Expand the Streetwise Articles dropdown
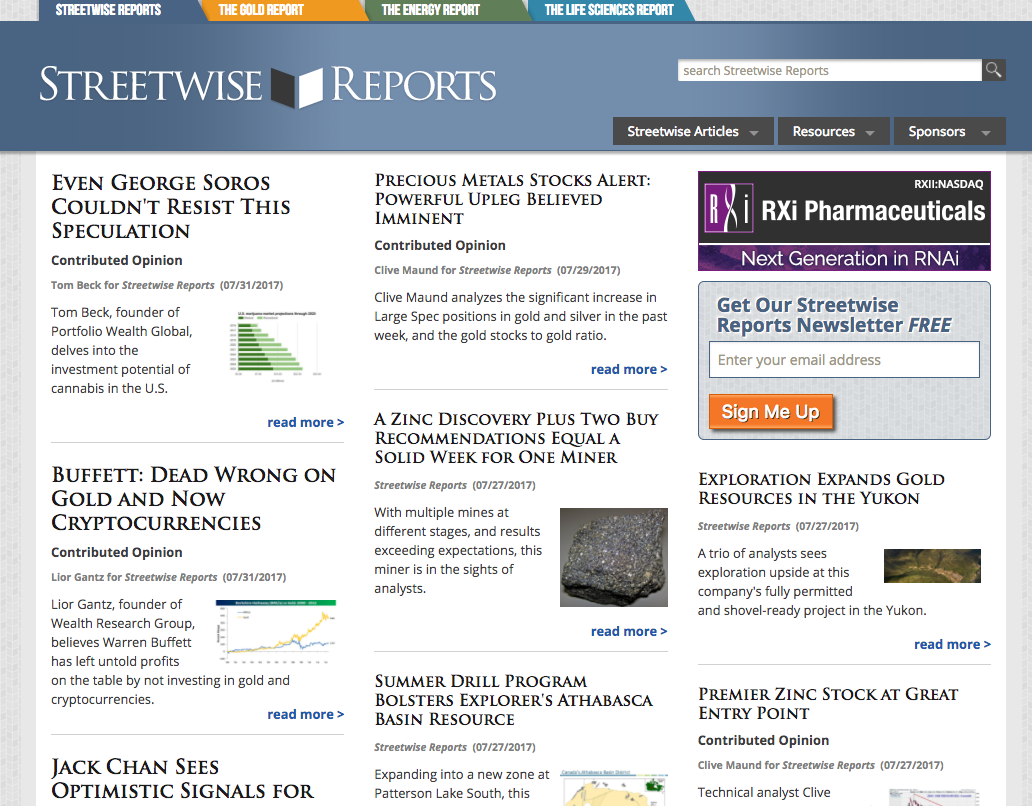The image size is (1032, 806). 692,132
